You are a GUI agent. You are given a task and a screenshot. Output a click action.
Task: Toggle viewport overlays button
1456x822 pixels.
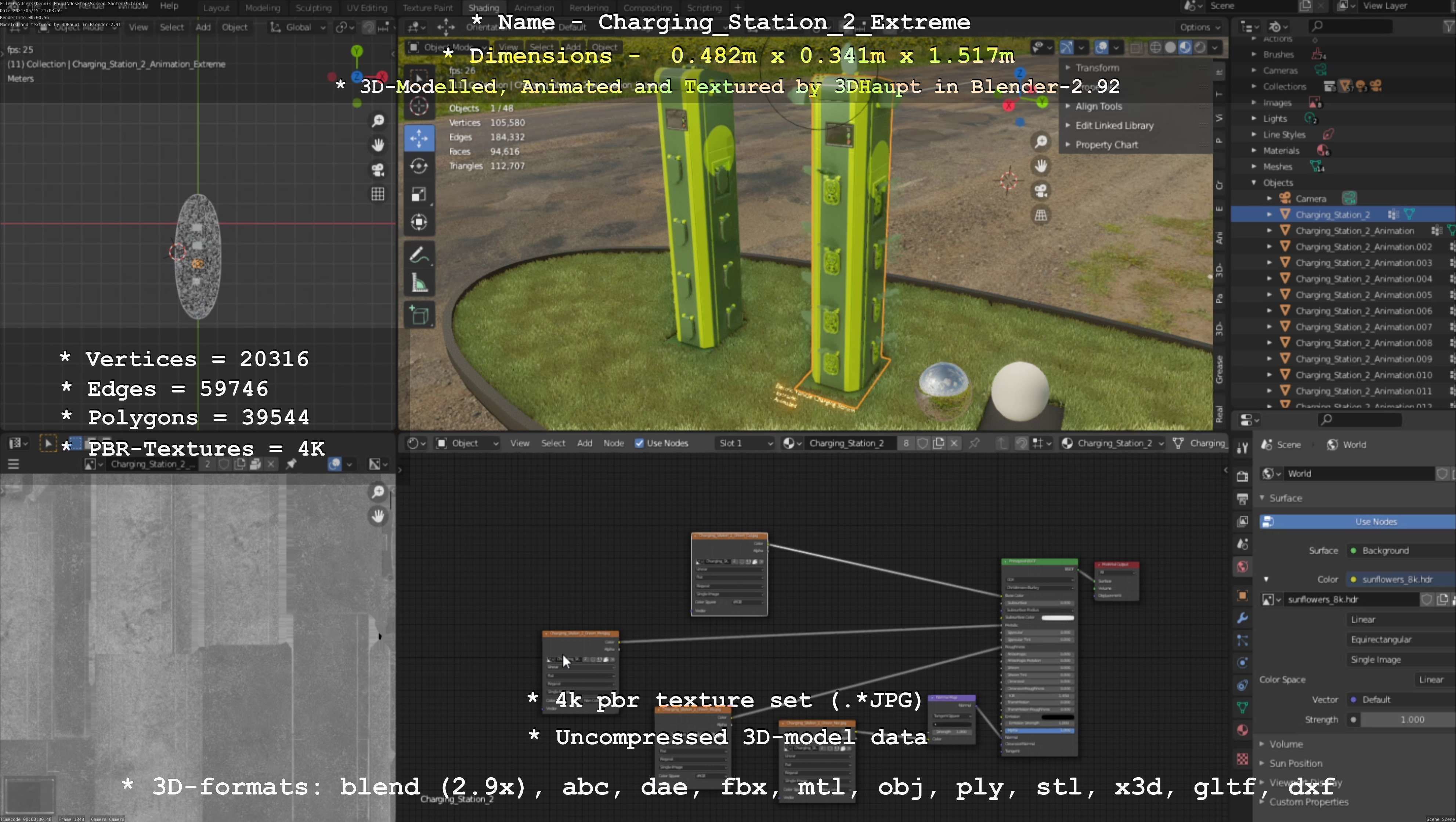[x=1102, y=47]
